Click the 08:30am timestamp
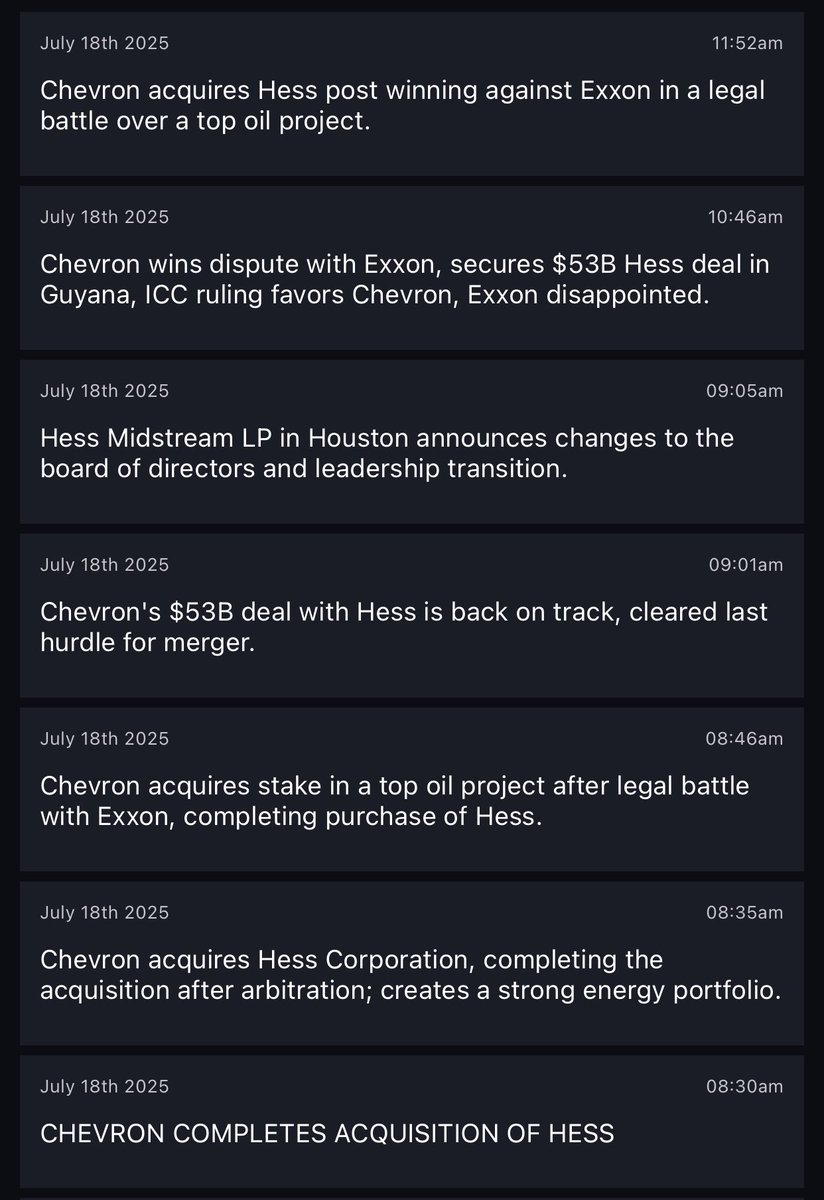The image size is (824, 1200). click(746, 1087)
